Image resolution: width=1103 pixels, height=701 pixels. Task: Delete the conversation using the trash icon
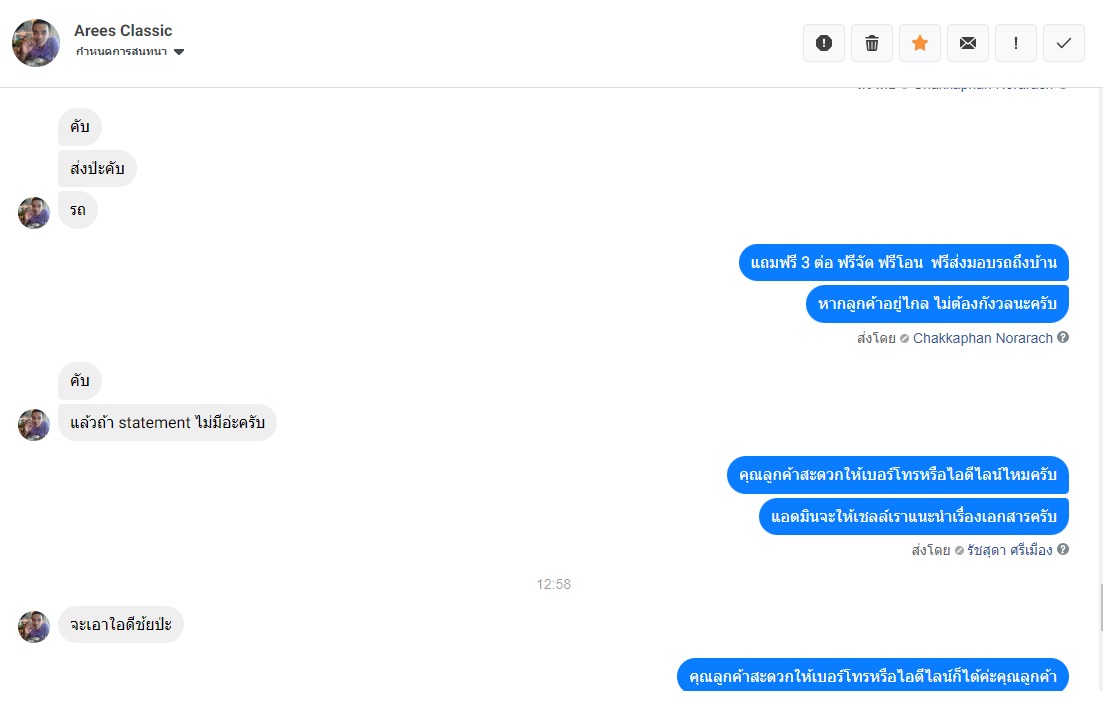872,43
